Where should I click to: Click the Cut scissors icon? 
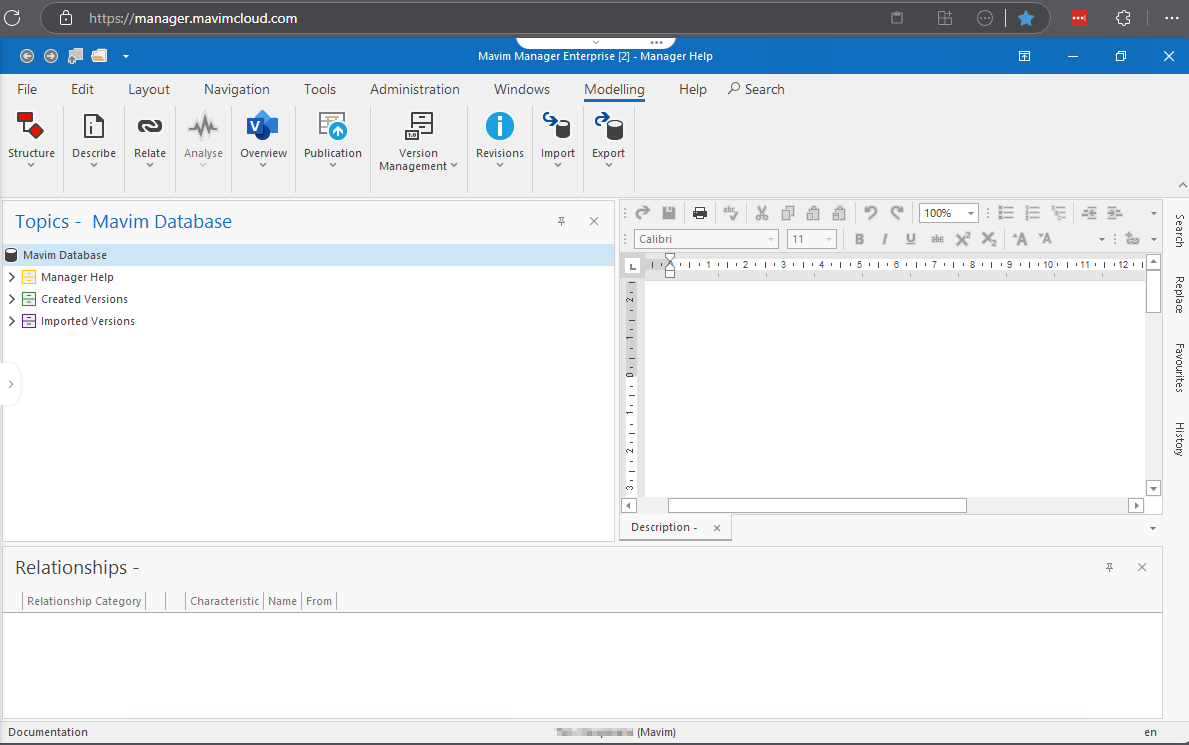762,213
